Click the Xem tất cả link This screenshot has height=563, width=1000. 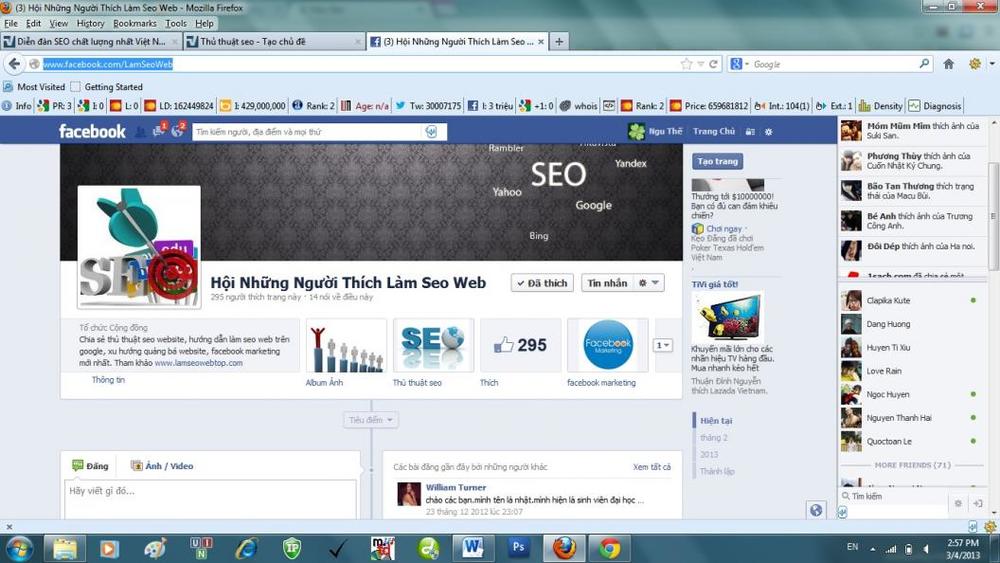click(652, 467)
